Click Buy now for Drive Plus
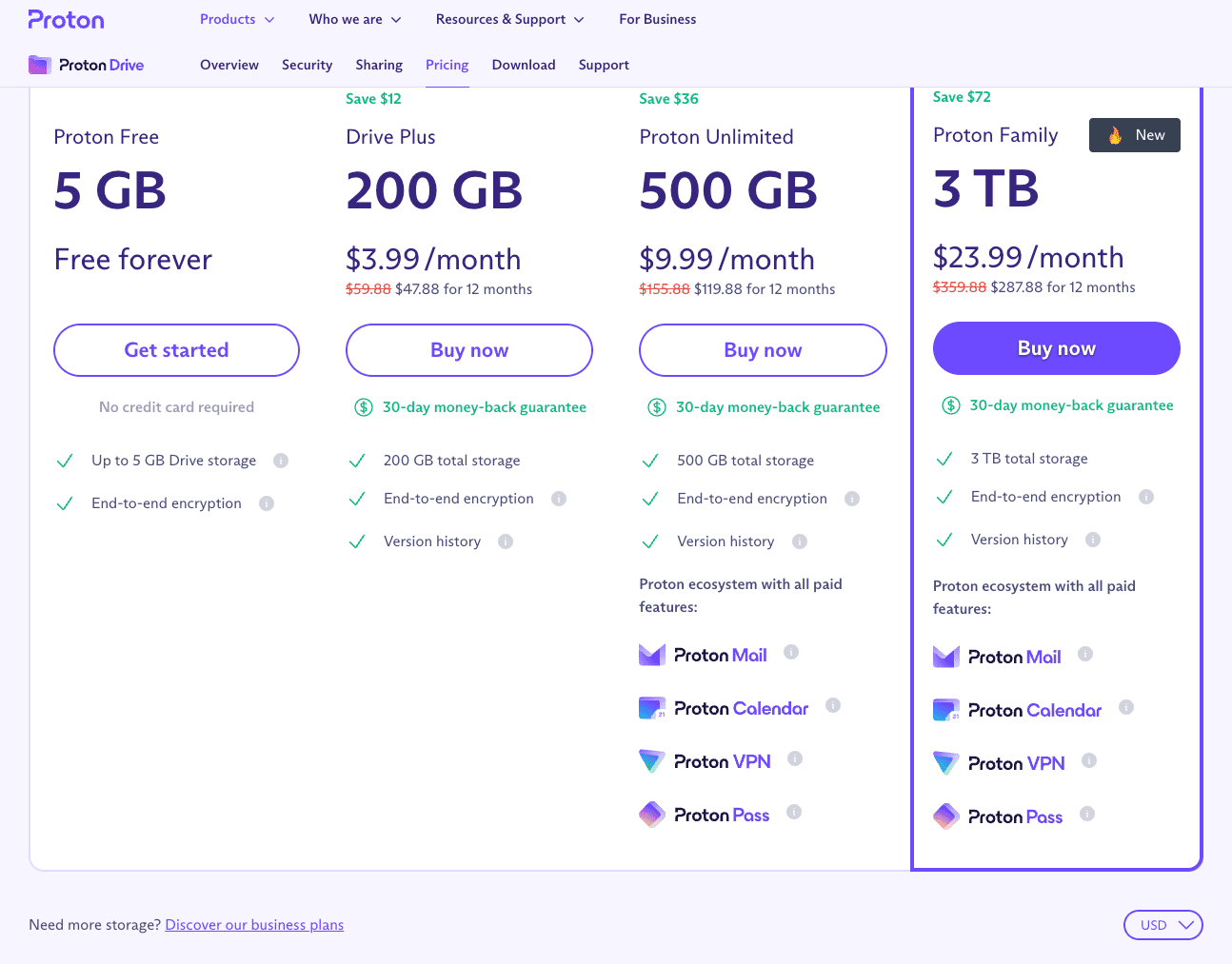 point(469,350)
